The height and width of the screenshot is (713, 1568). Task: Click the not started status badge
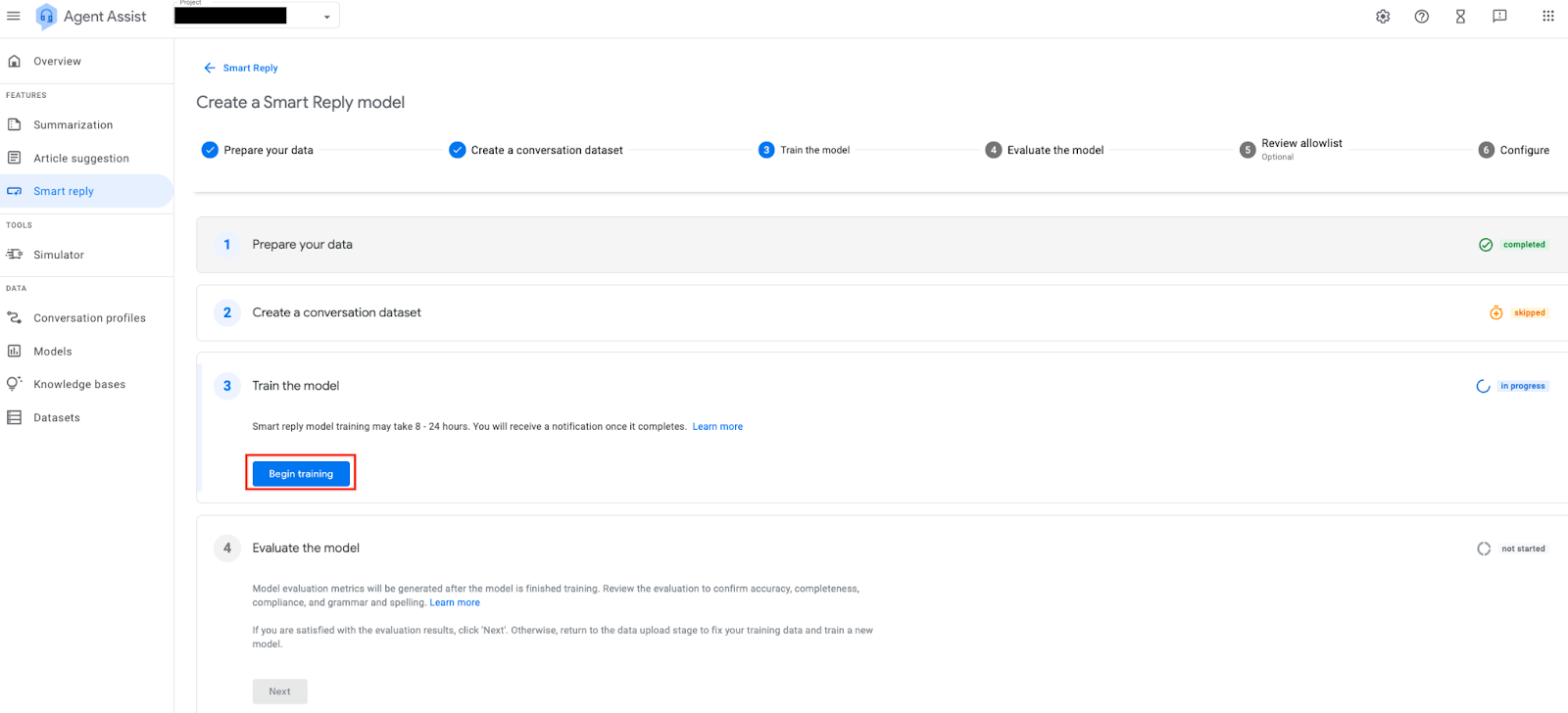1523,549
